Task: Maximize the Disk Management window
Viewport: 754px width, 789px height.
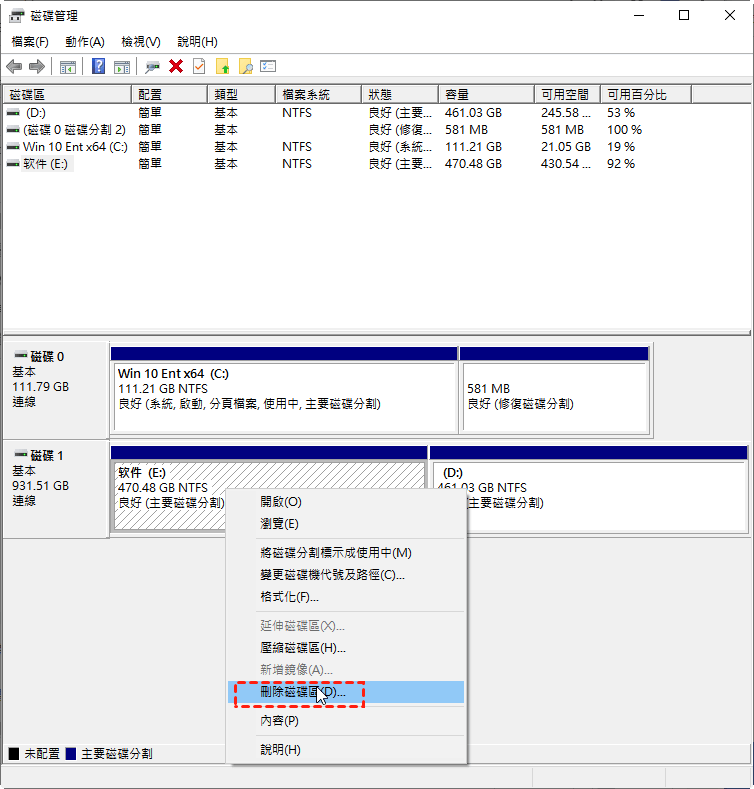Action: coord(684,16)
